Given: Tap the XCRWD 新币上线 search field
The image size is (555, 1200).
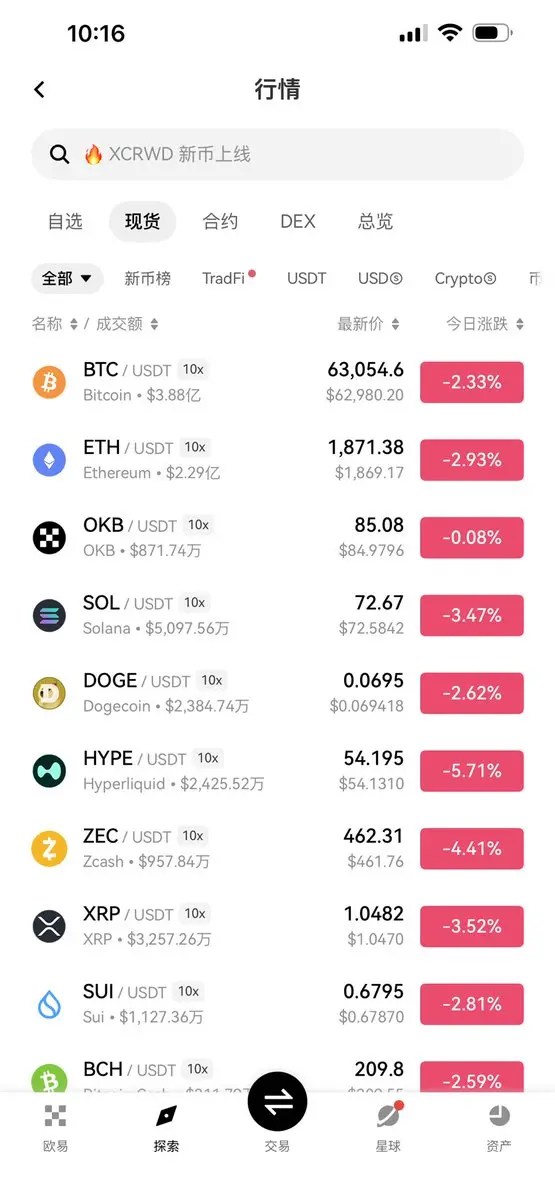Looking at the screenshot, I should coord(277,154).
